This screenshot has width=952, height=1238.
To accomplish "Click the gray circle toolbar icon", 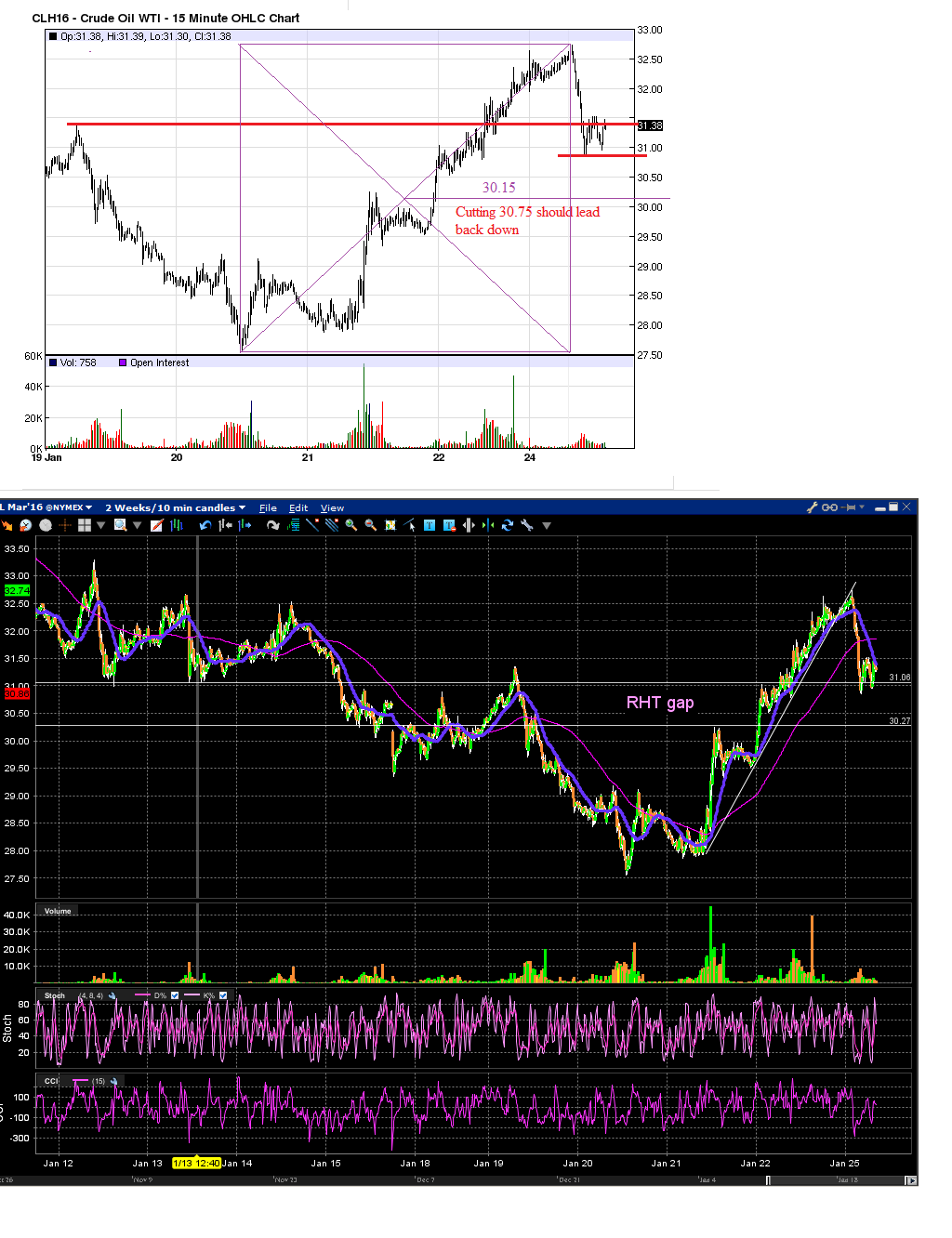I will pos(45,525).
